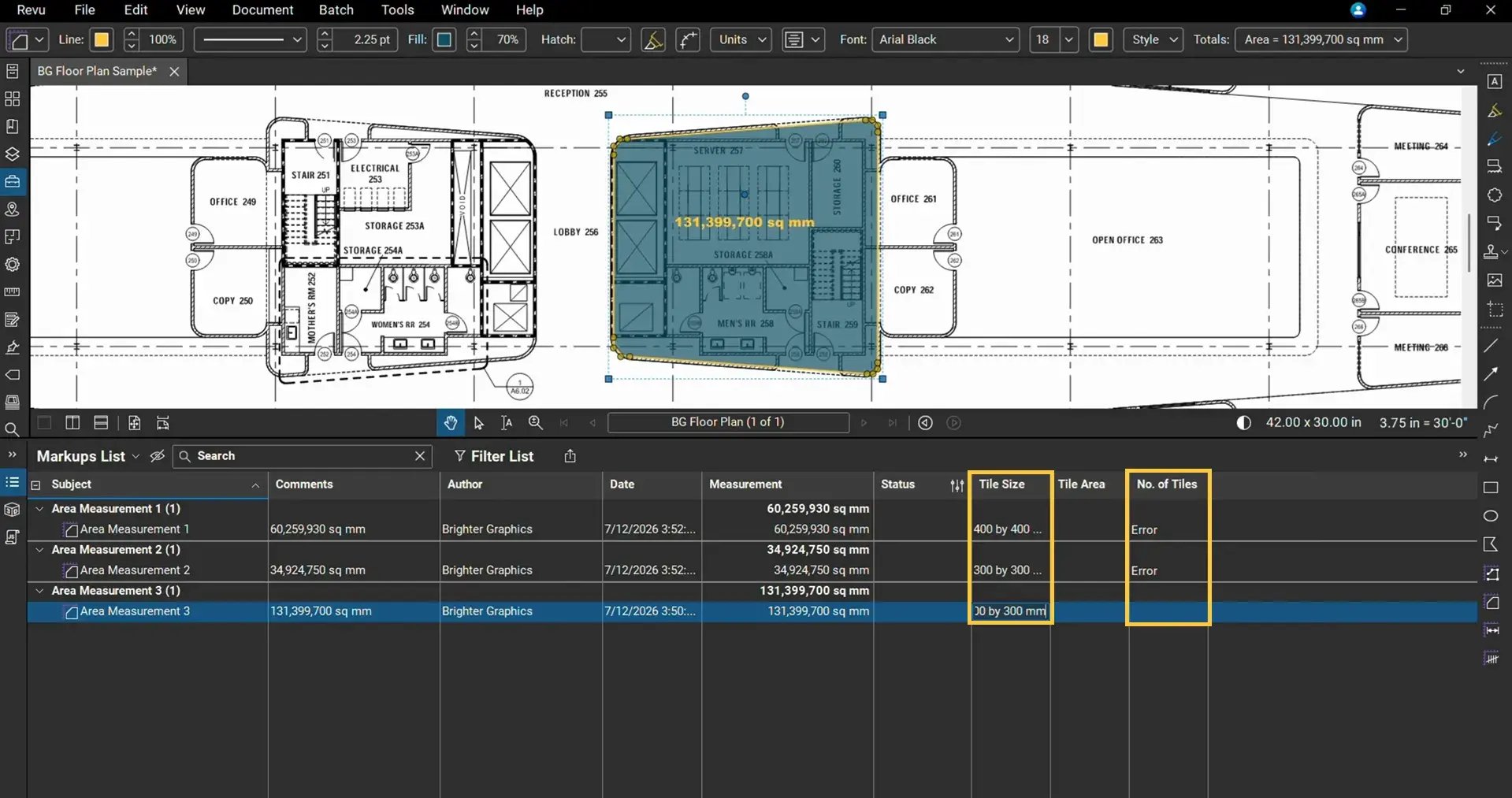Open the Totals area dropdown
This screenshot has width=1512, height=798.
(x=1321, y=39)
